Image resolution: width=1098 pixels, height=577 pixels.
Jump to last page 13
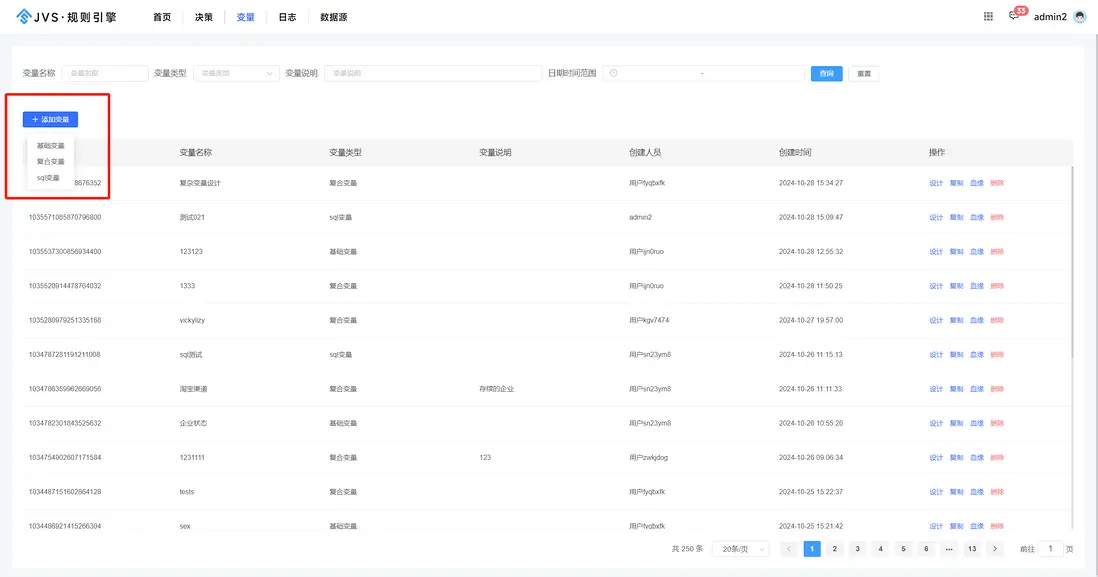coord(972,549)
